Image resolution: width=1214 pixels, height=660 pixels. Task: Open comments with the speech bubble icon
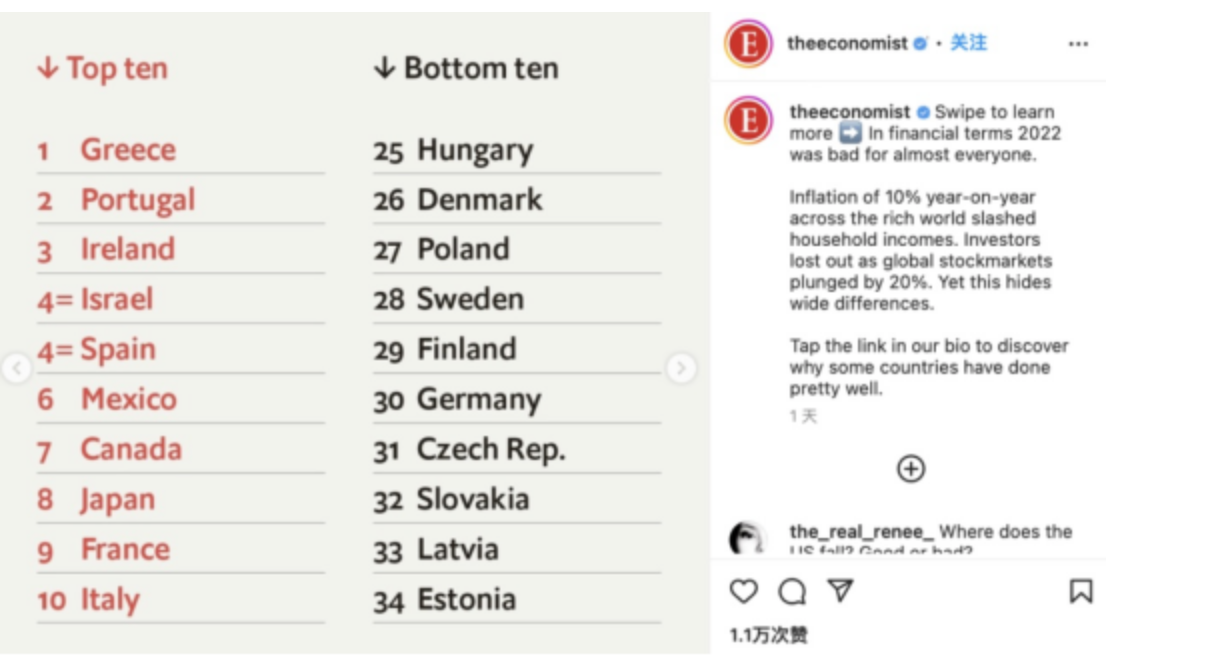click(792, 592)
